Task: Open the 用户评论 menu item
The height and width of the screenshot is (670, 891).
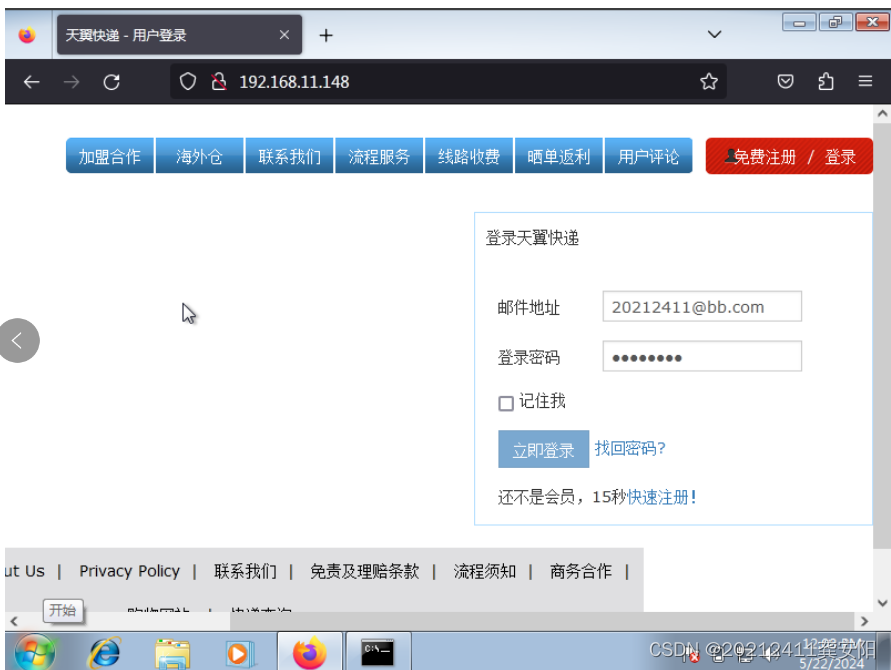Action: click(x=648, y=156)
